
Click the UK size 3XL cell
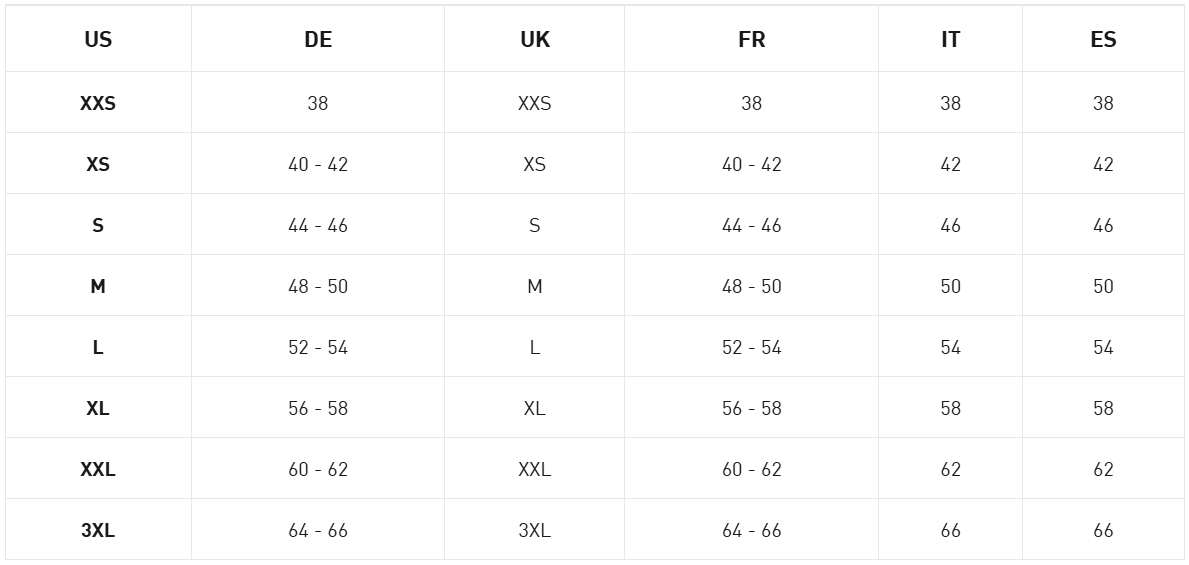tap(535, 530)
